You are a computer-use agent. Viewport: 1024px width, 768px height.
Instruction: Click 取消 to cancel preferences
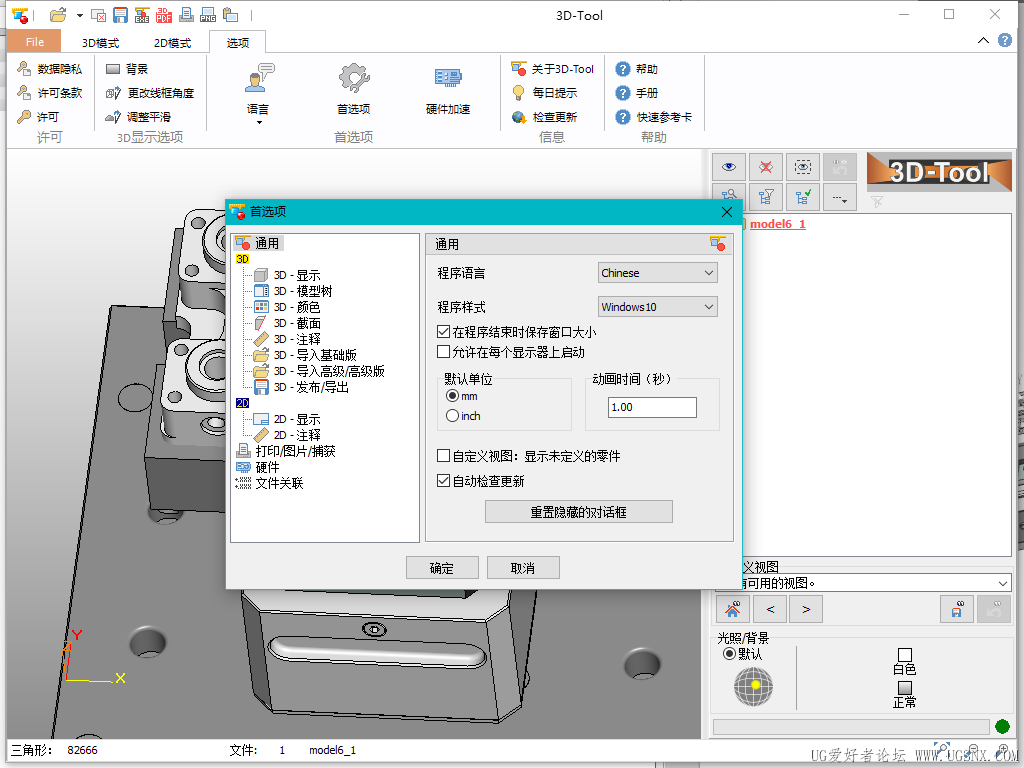click(523, 568)
